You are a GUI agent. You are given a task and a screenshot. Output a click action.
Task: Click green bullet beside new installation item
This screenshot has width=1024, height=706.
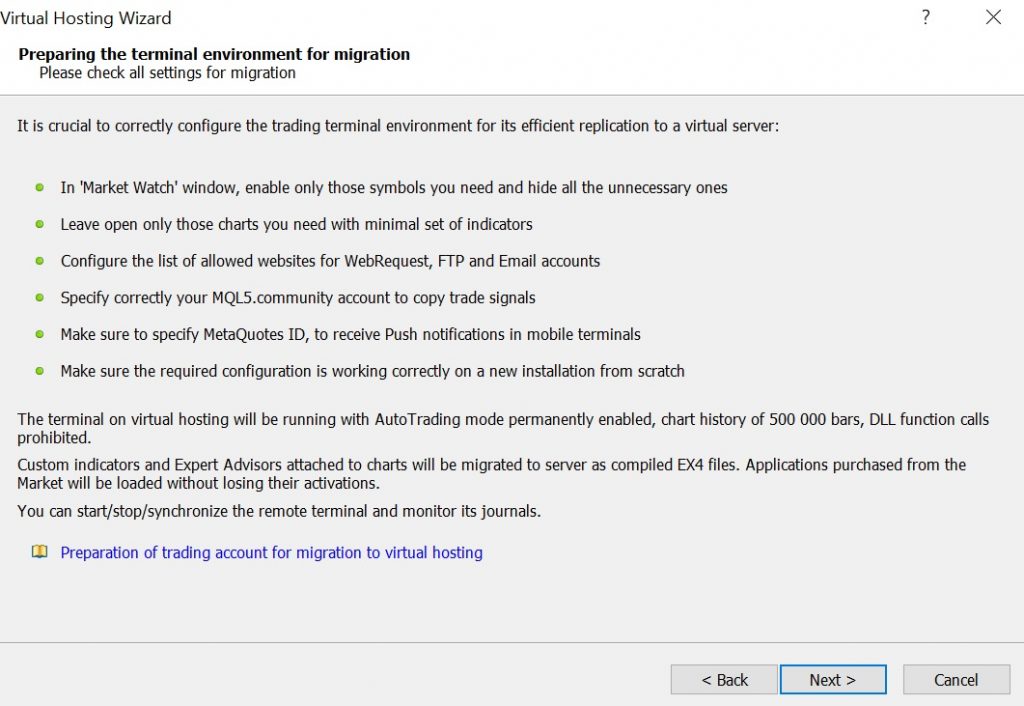pyautogui.click(x=39, y=370)
